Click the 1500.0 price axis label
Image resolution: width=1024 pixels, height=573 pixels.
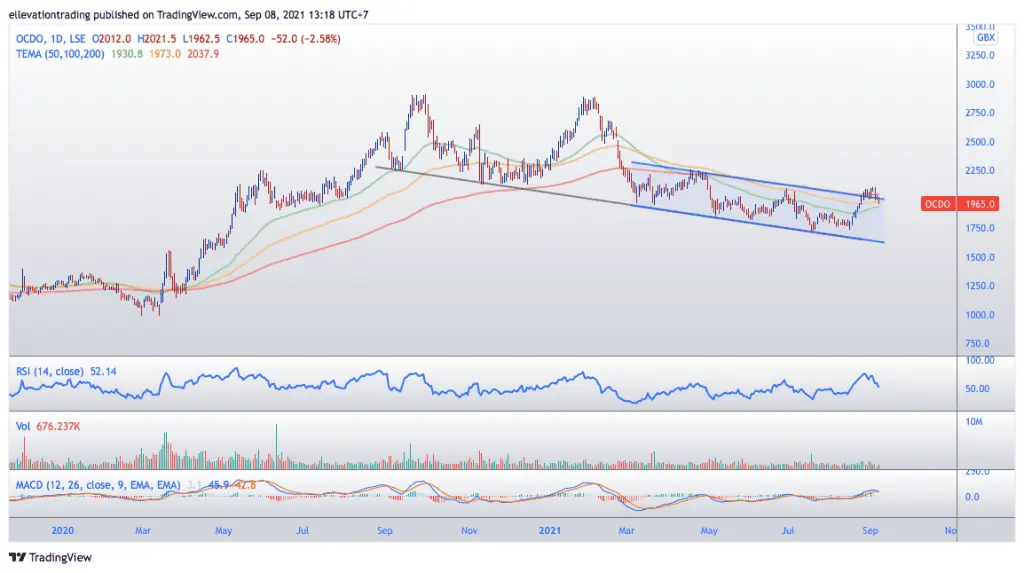pyautogui.click(x=980, y=257)
